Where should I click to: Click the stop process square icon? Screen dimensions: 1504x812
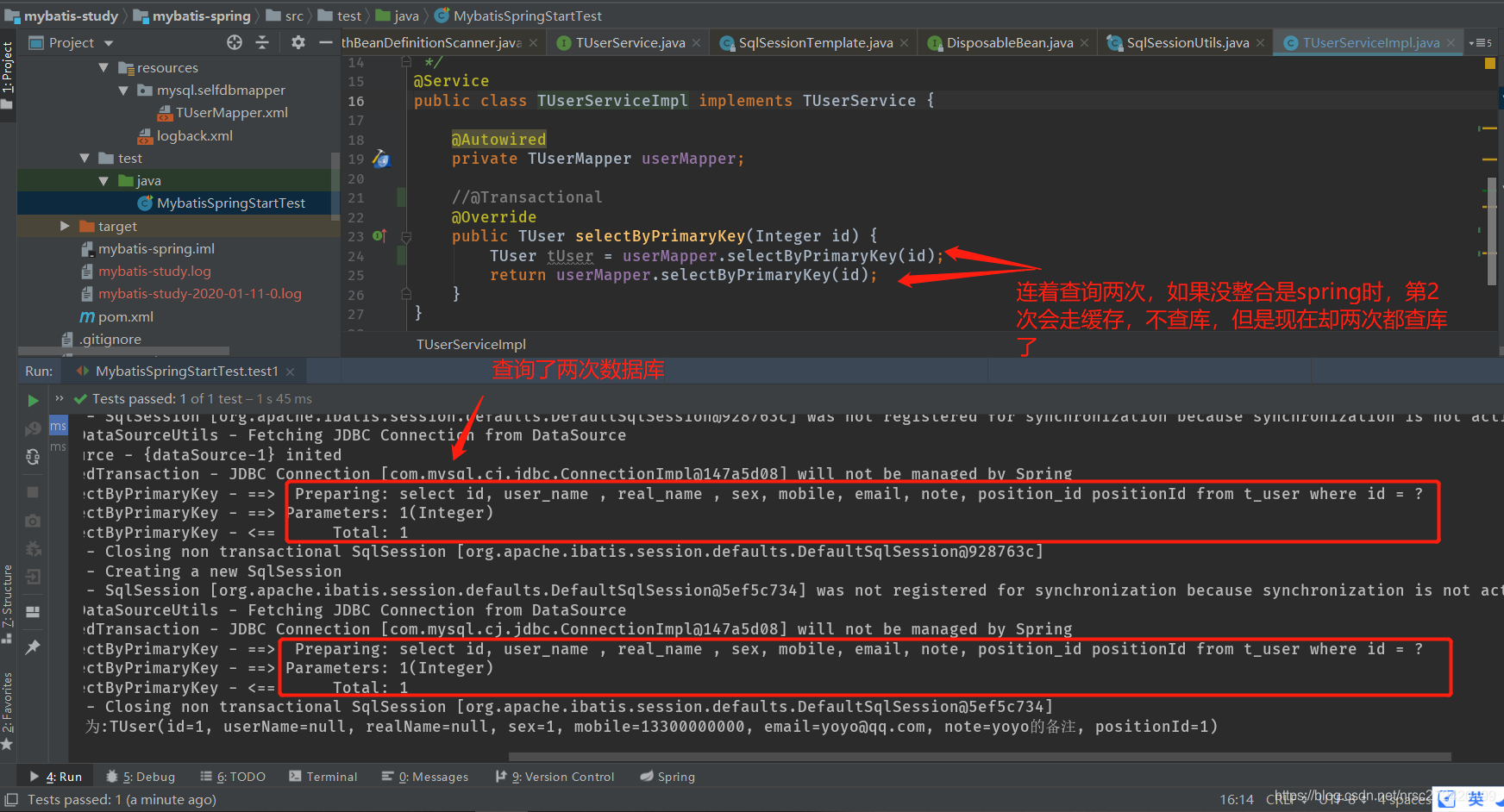[x=33, y=492]
